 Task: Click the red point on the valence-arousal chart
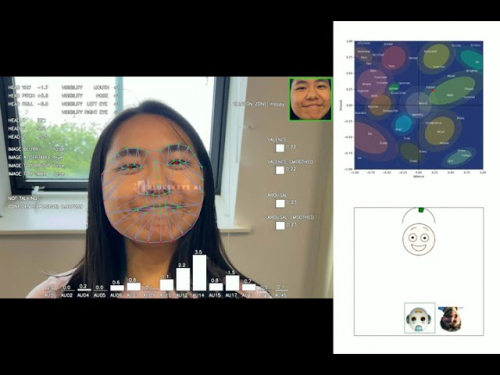coord(432,90)
